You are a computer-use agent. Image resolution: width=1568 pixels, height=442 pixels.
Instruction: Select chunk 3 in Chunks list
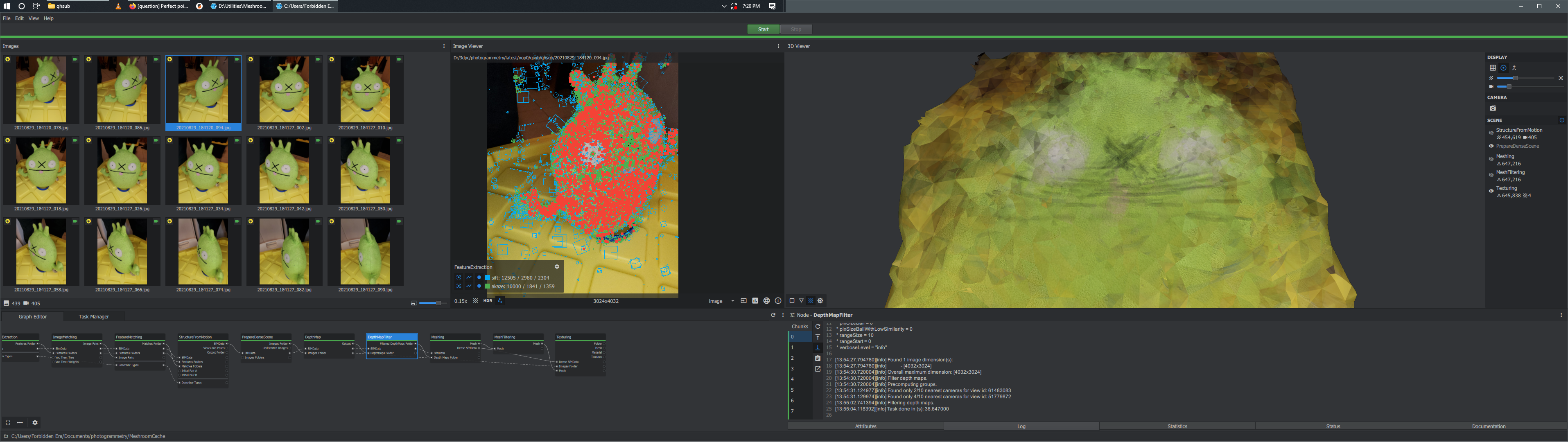pyautogui.click(x=800, y=369)
